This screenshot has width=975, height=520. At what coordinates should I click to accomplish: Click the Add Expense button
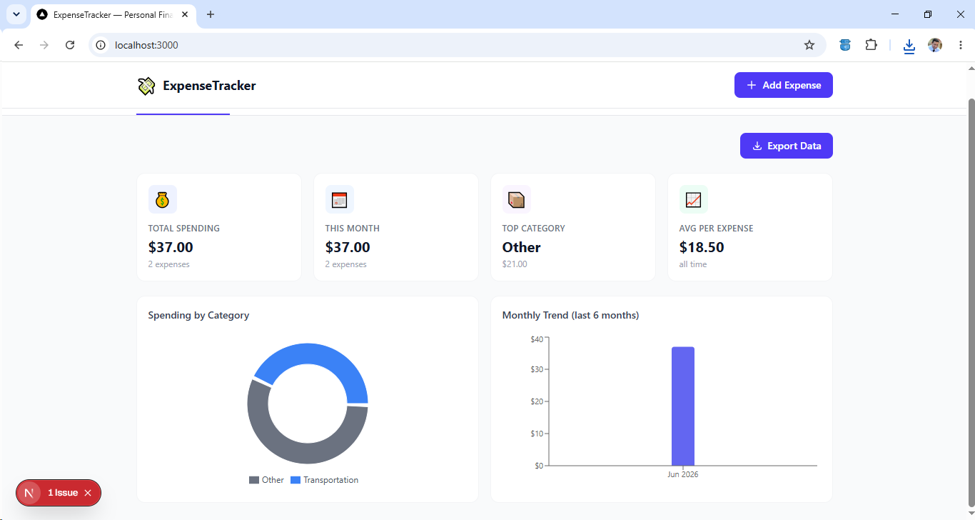tap(783, 85)
